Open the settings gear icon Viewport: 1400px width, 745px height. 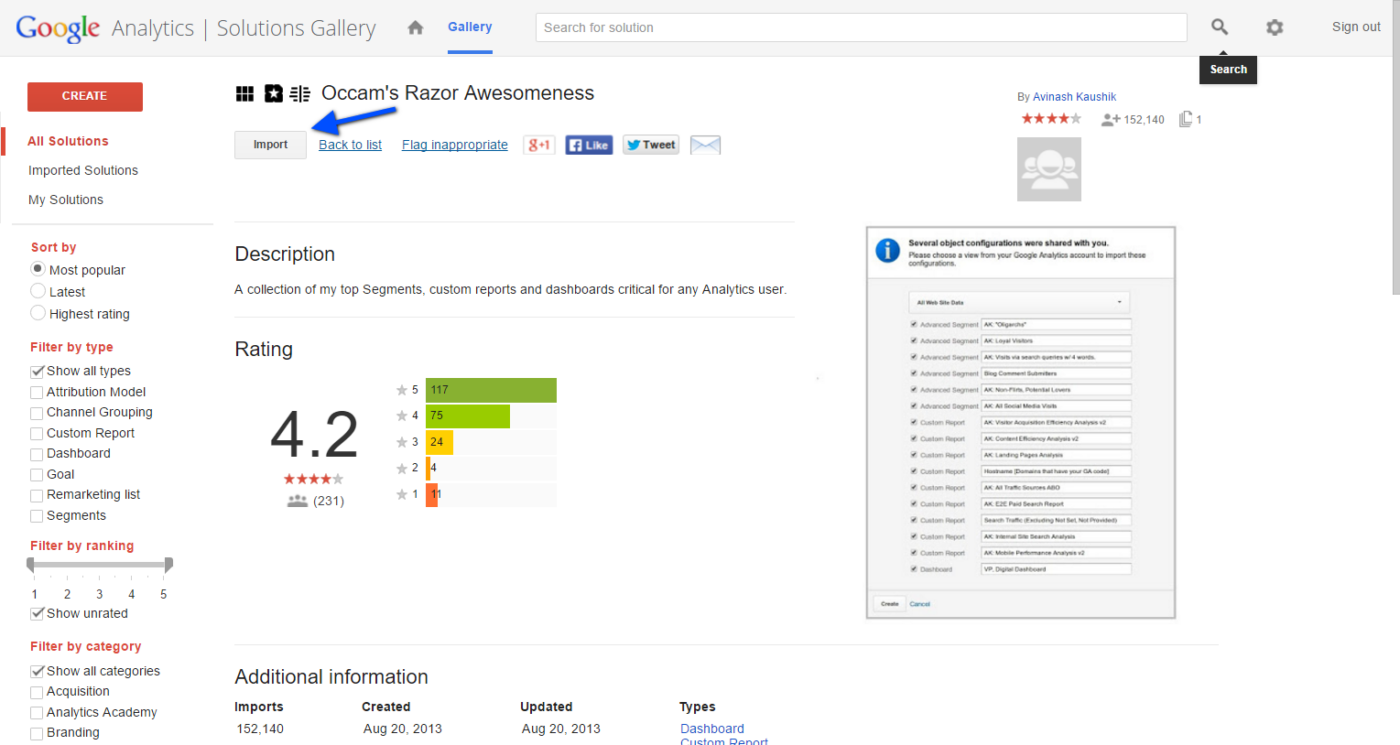click(x=1274, y=28)
